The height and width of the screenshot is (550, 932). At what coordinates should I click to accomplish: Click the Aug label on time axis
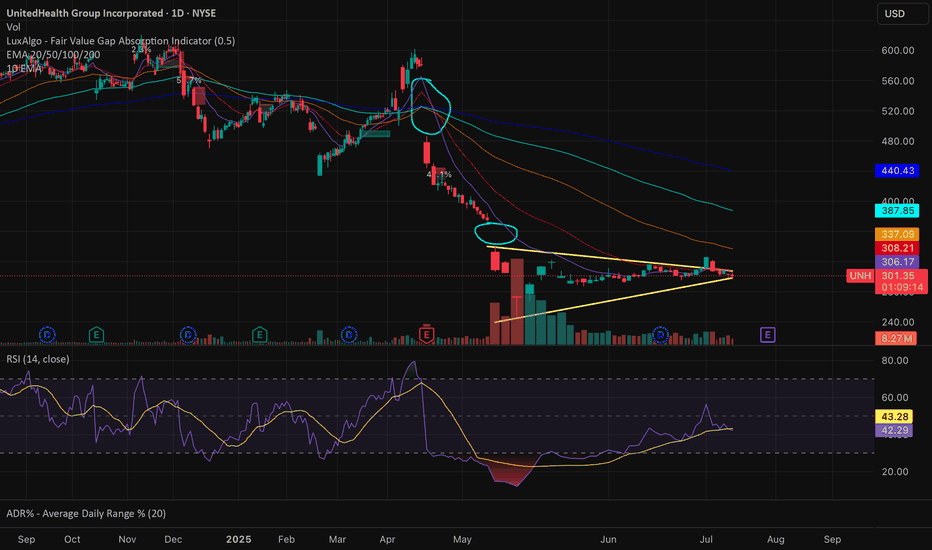pos(776,539)
